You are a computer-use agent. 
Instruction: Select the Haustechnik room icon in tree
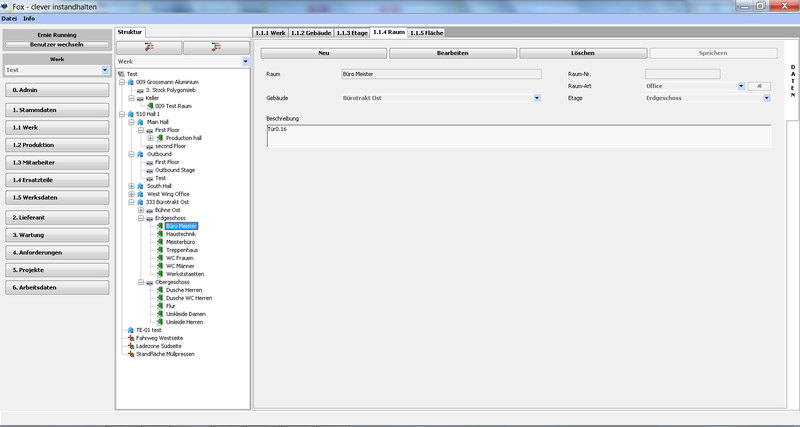(159, 234)
